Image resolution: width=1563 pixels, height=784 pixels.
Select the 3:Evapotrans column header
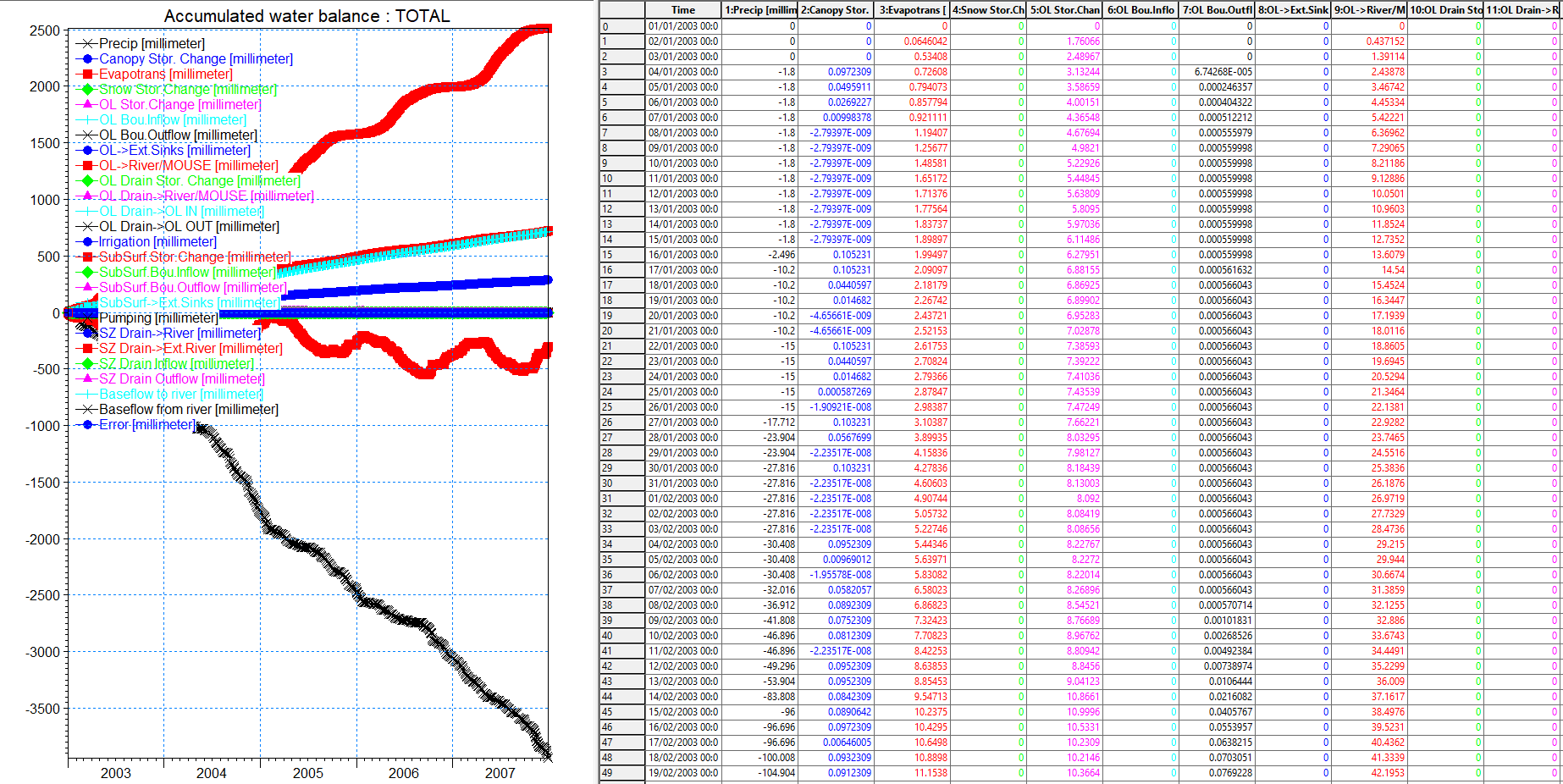[x=912, y=10]
